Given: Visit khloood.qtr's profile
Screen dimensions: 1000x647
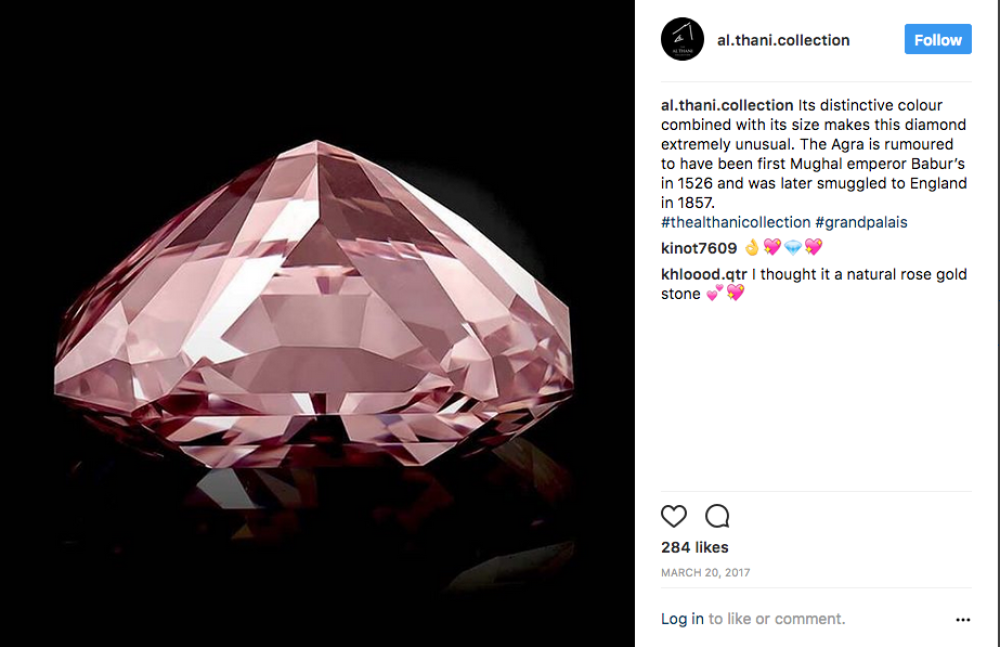Looking at the screenshot, I should point(703,274).
